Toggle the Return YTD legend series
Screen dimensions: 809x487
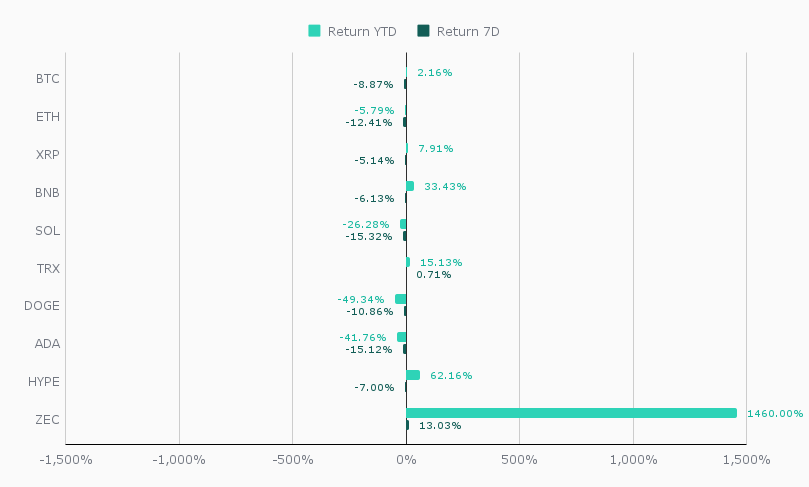click(x=362, y=32)
